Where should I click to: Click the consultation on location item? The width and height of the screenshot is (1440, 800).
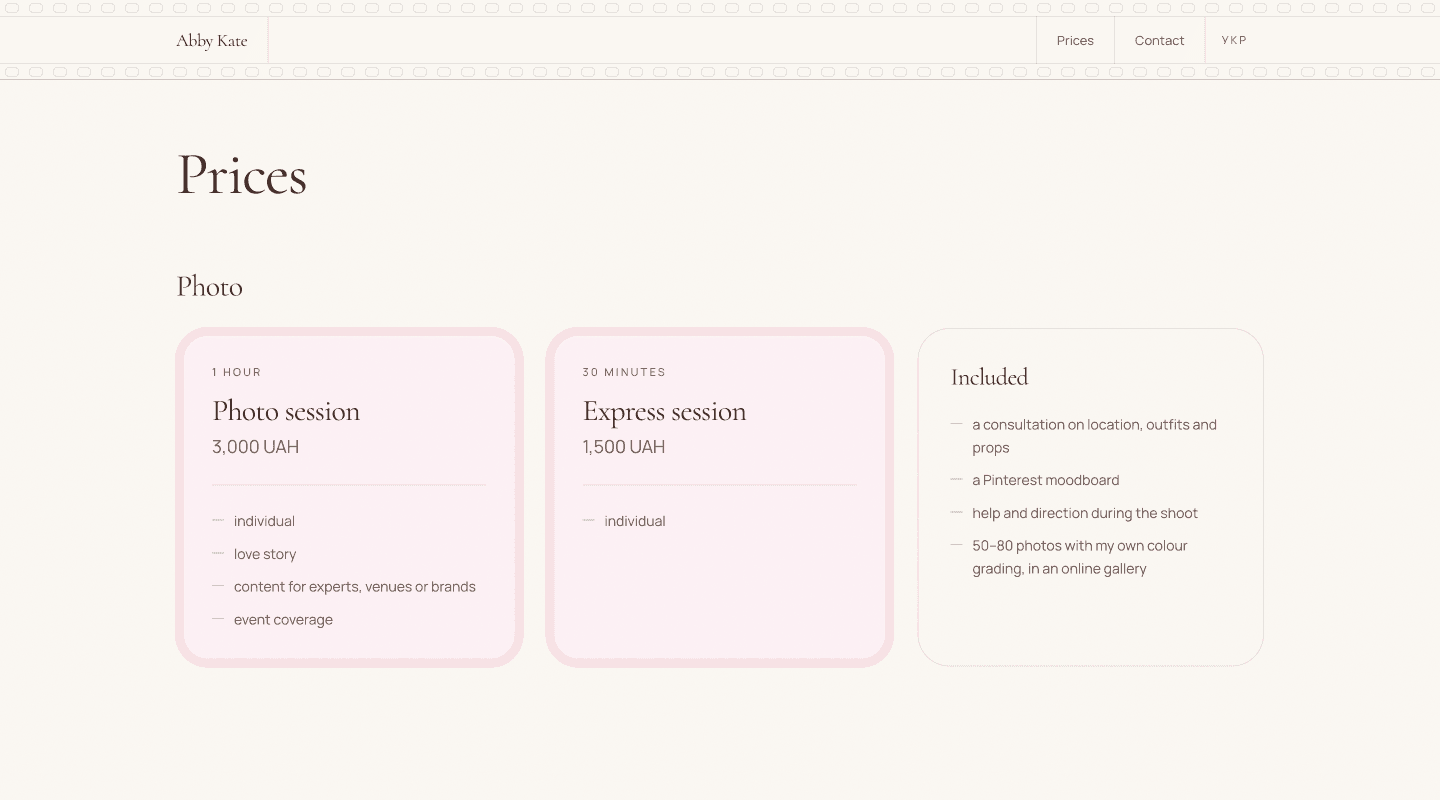point(1094,436)
